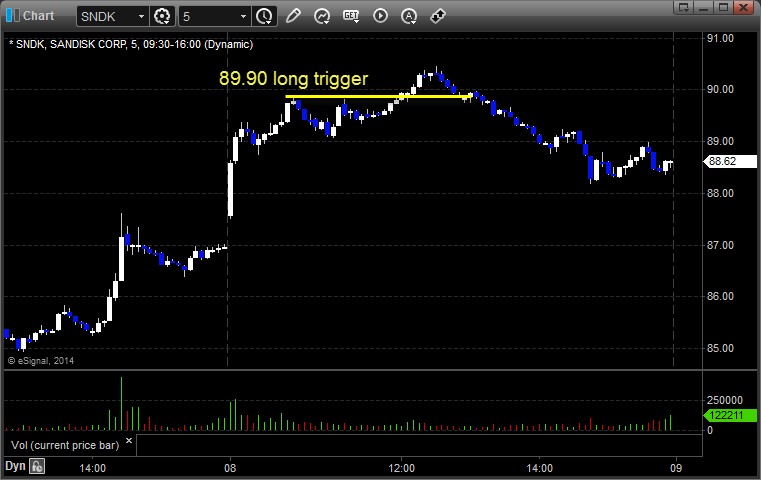Click the first 14:00 time axis label

(x=93, y=468)
